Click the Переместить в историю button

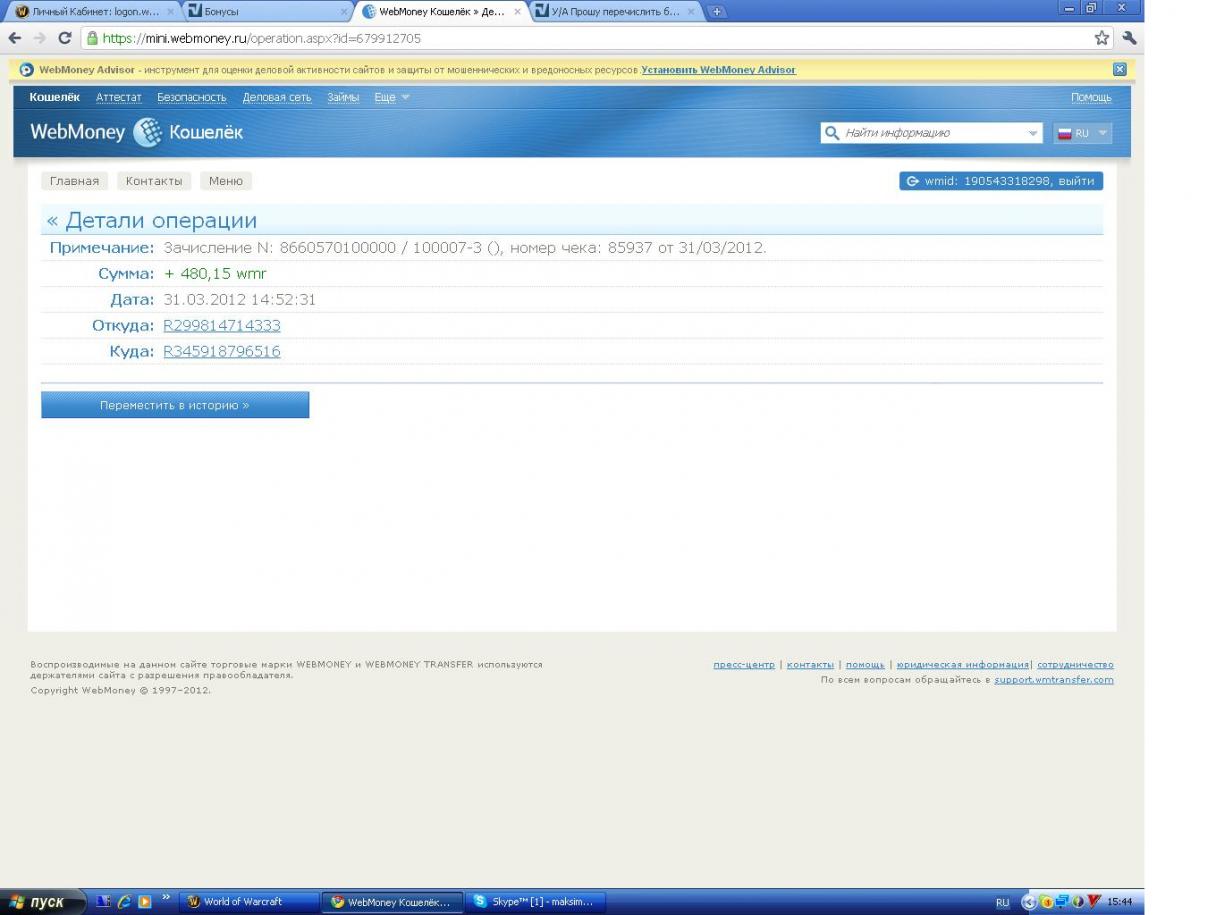tap(175, 405)
